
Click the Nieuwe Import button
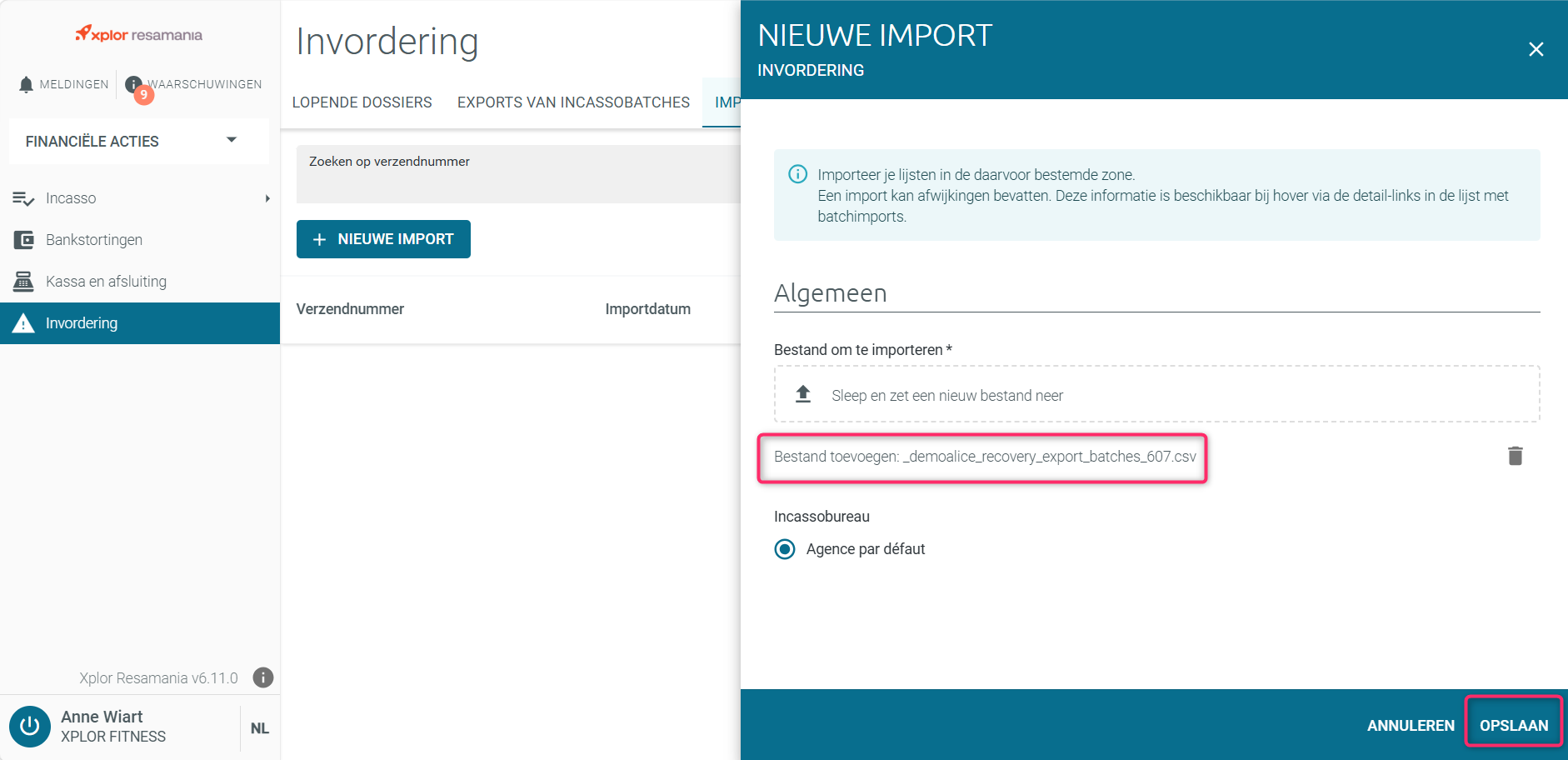pyautogui.click(x=383, y=239)
